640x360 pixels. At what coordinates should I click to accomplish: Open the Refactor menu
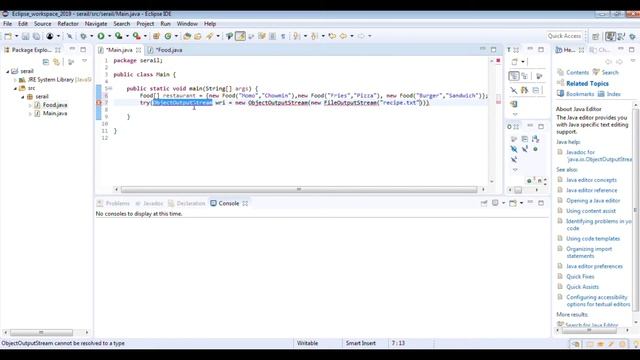click(68, 24)
